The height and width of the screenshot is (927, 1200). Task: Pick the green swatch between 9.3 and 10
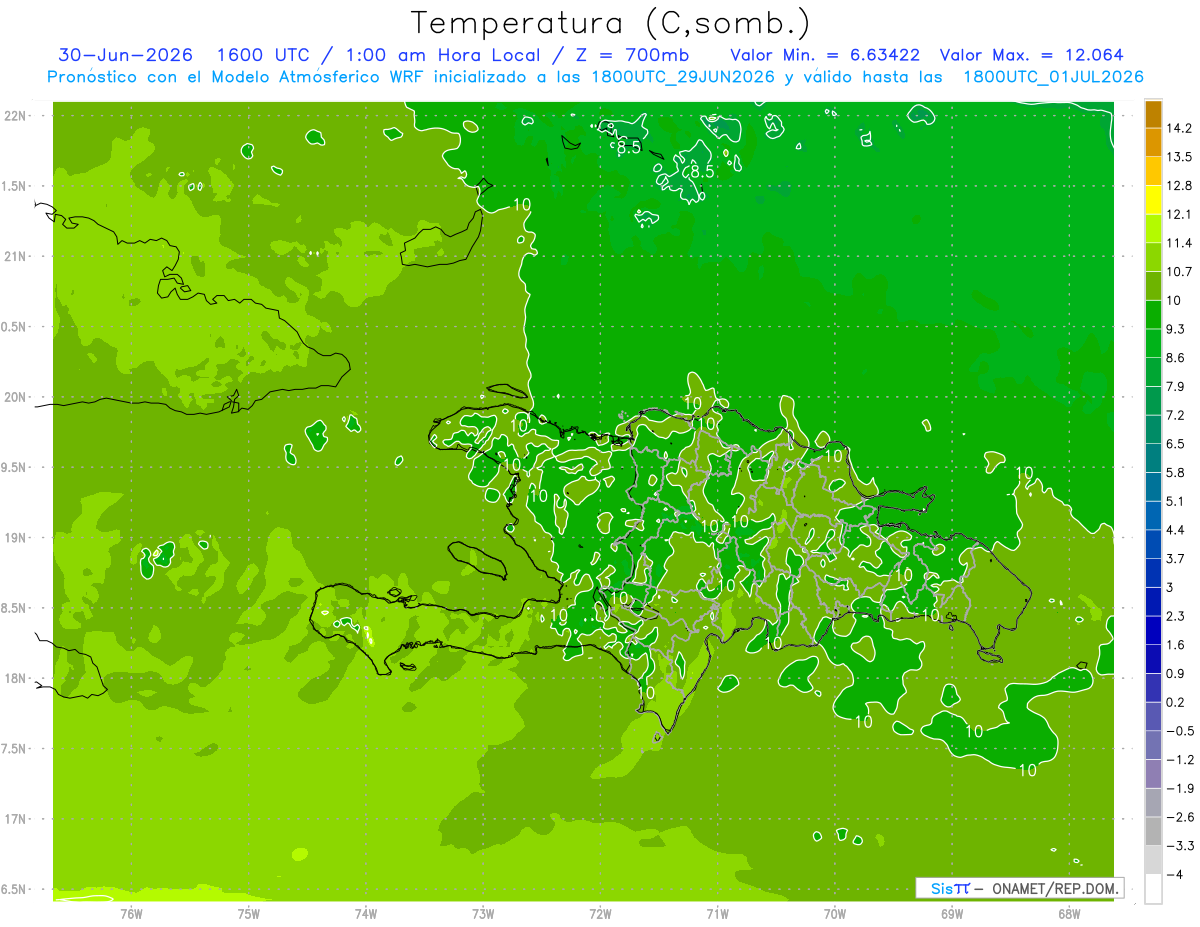tap(1153, 315)
